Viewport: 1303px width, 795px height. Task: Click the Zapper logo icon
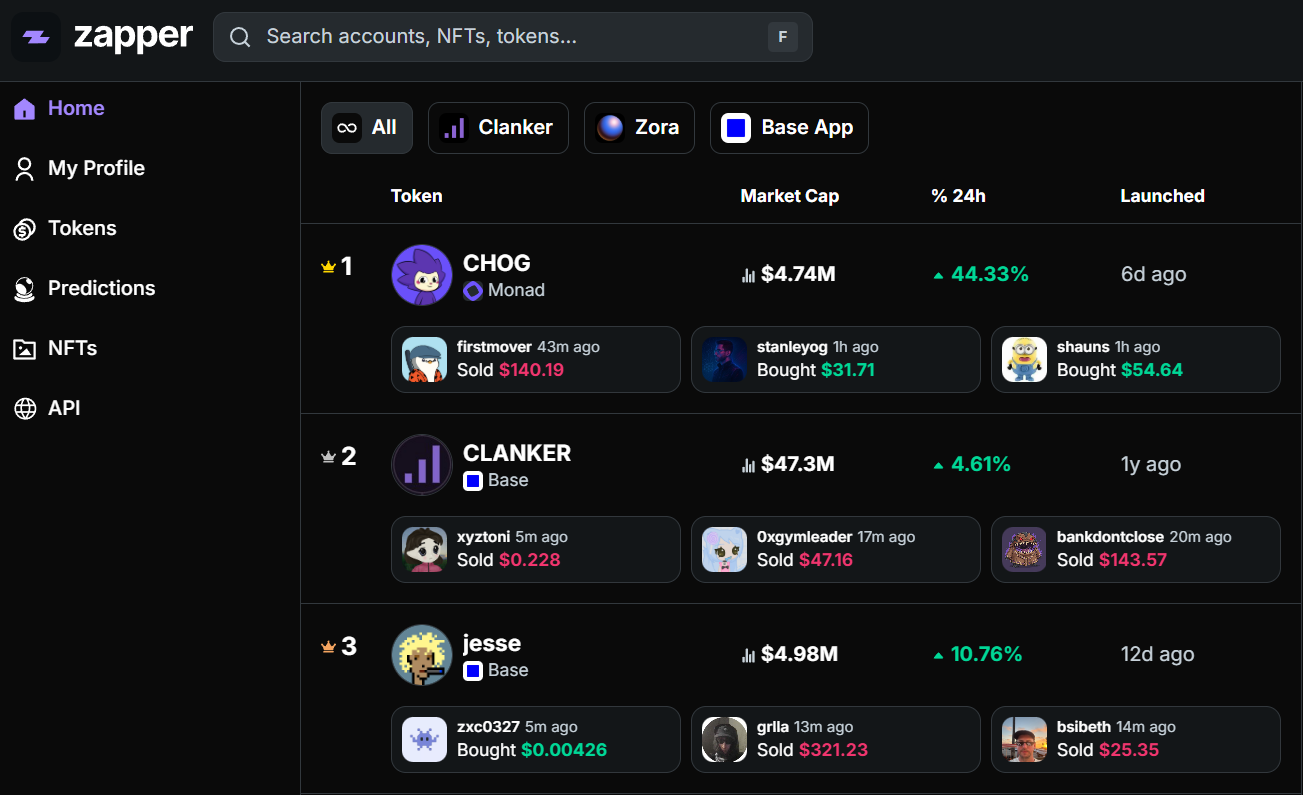click(36, 37)
